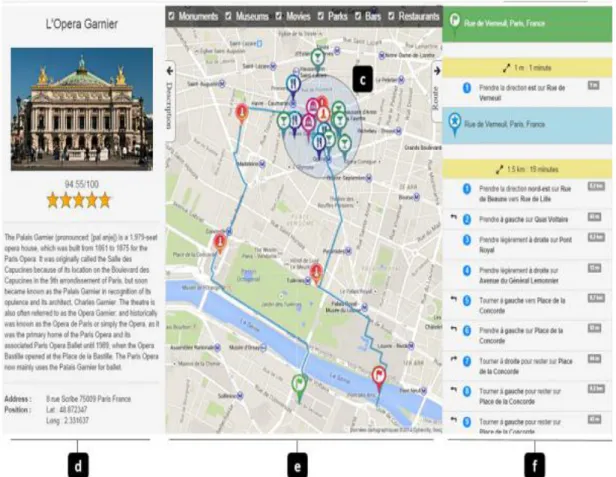The width and height of the screenshot is (616, 477).
Task: Click the blue star waypoint icon
Action: tap(455, 123)
